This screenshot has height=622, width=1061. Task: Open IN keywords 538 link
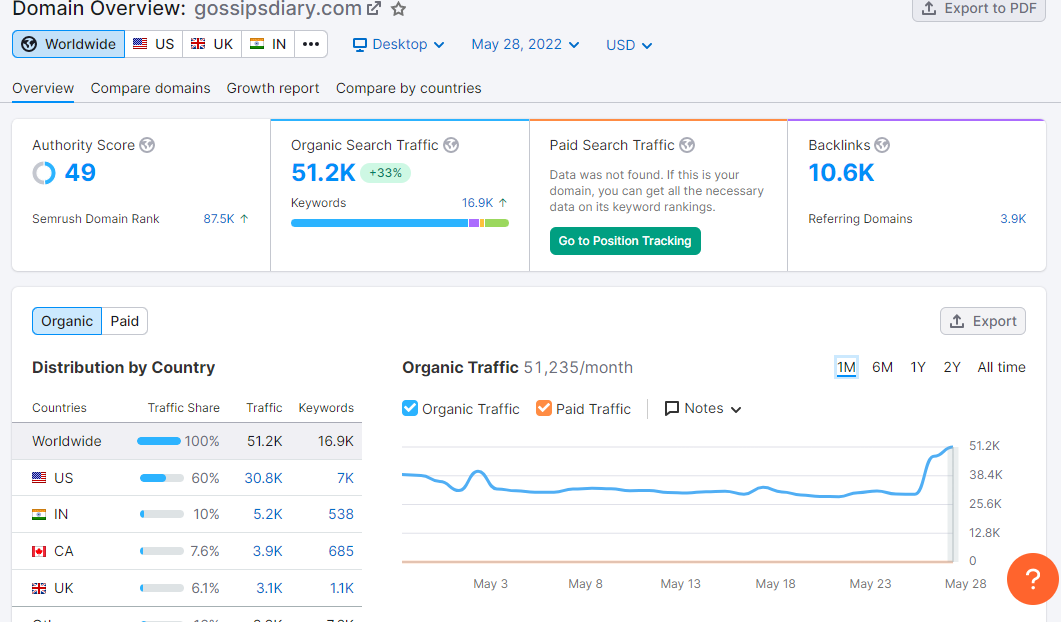[341, 514]
